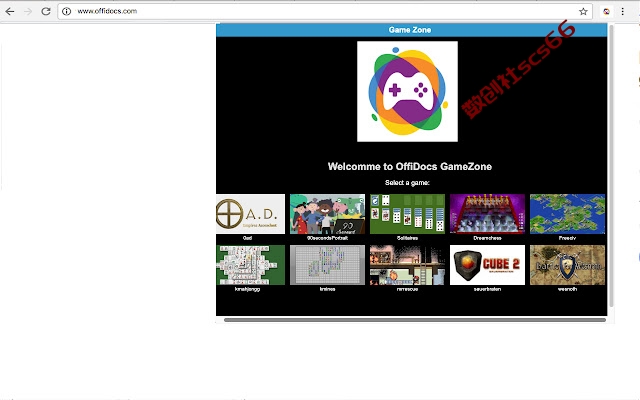Open the Battle for Wesnoth thumbnail
This screenshot has width=640, height=400.
(x=567, y=265)
